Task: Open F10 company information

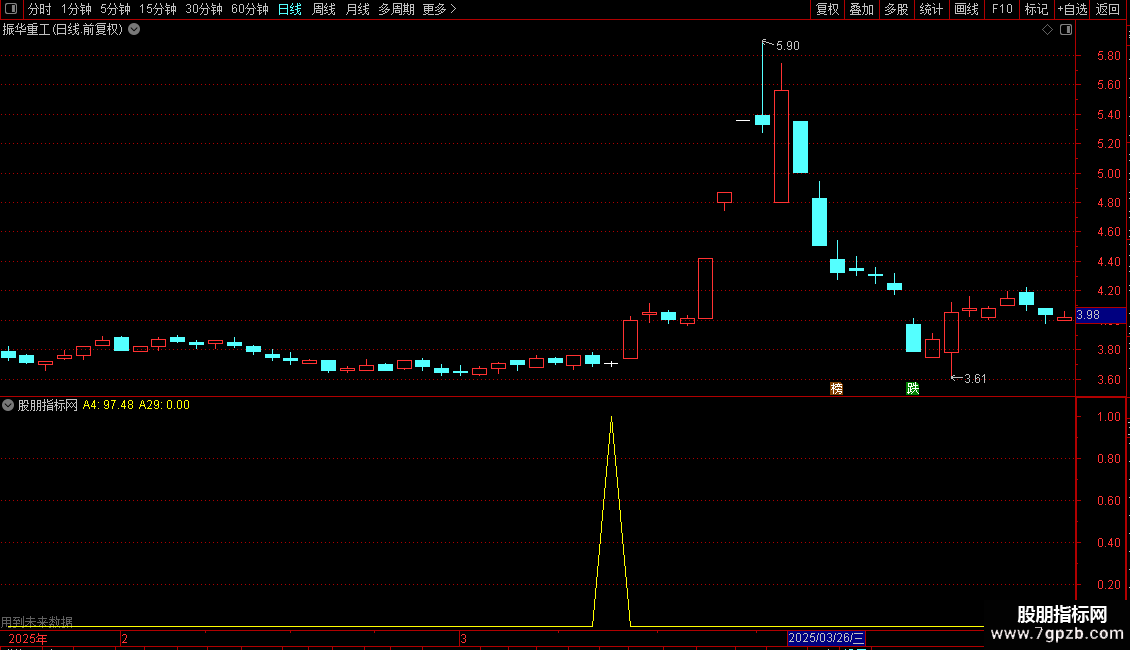Action: pyautogui.click(x=1002, y=9)
